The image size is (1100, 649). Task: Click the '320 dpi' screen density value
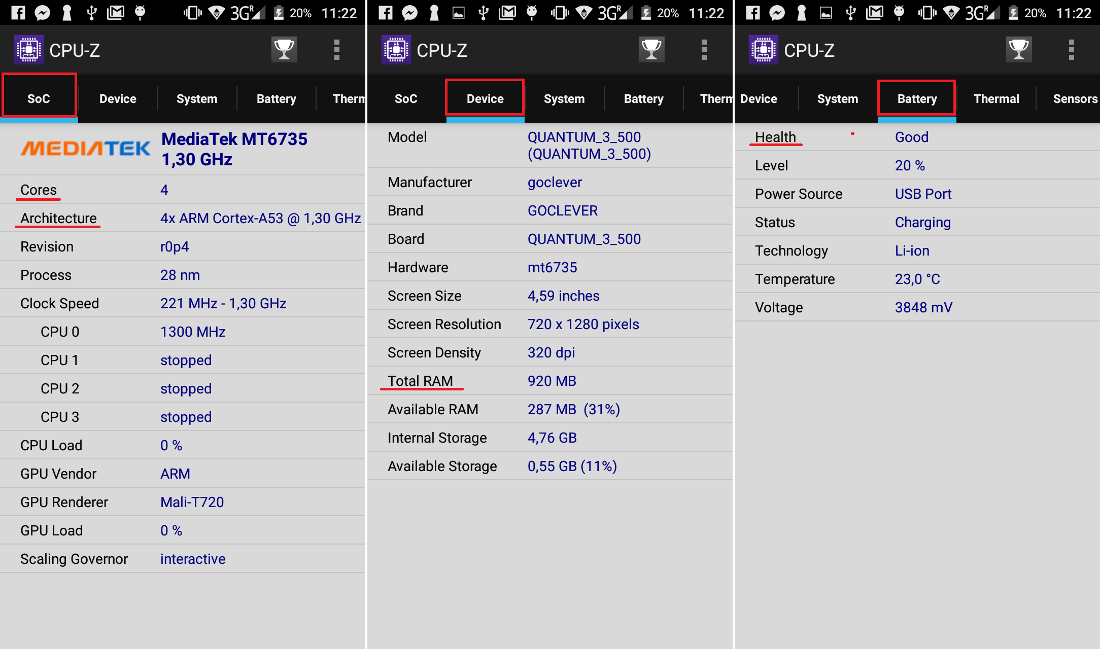551,352
